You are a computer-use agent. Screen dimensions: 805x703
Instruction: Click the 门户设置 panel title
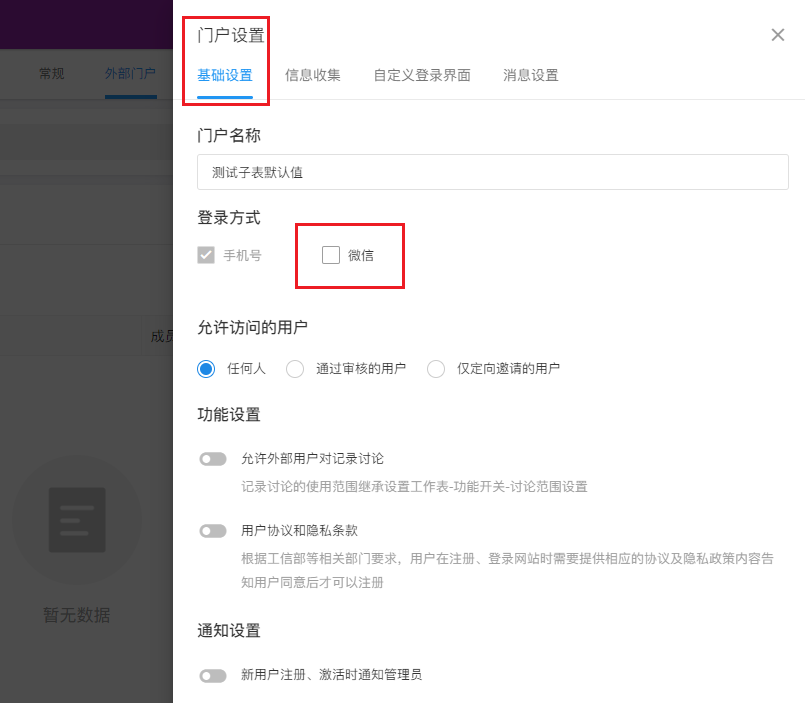coord(231,36)
